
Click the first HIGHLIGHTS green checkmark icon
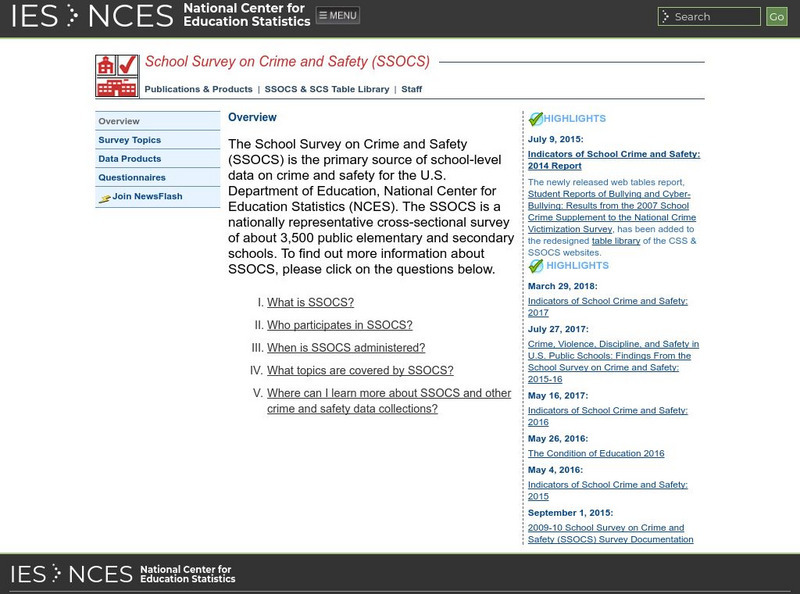[536, 118]
